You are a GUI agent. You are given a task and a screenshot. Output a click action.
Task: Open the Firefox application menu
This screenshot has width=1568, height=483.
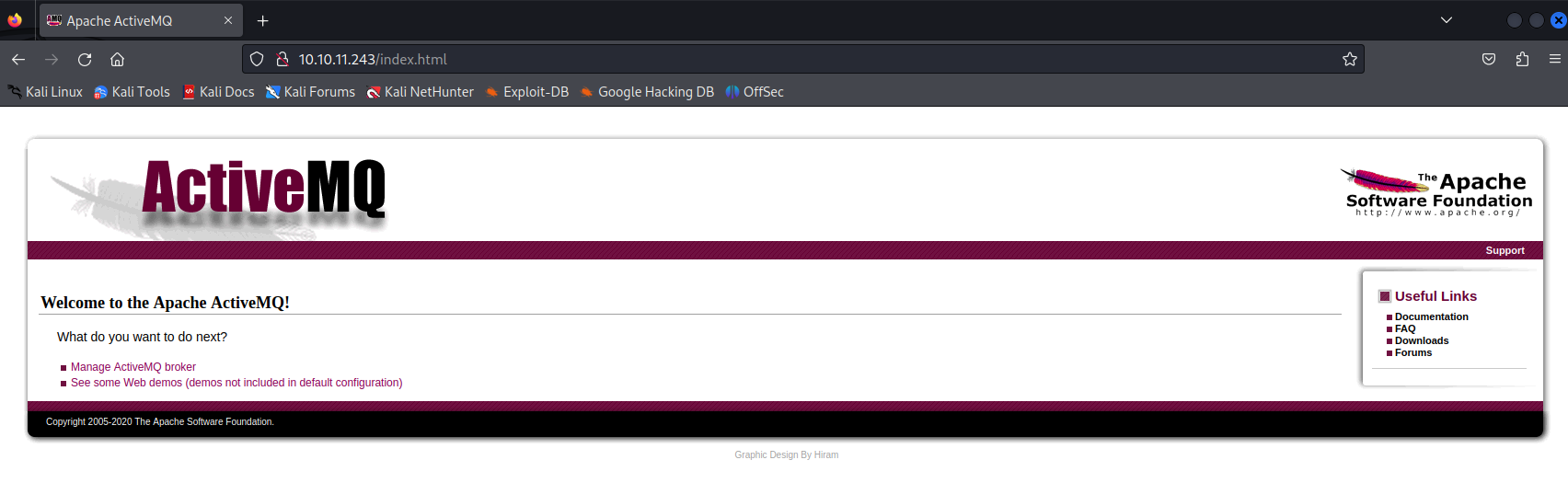(1555, 59)
